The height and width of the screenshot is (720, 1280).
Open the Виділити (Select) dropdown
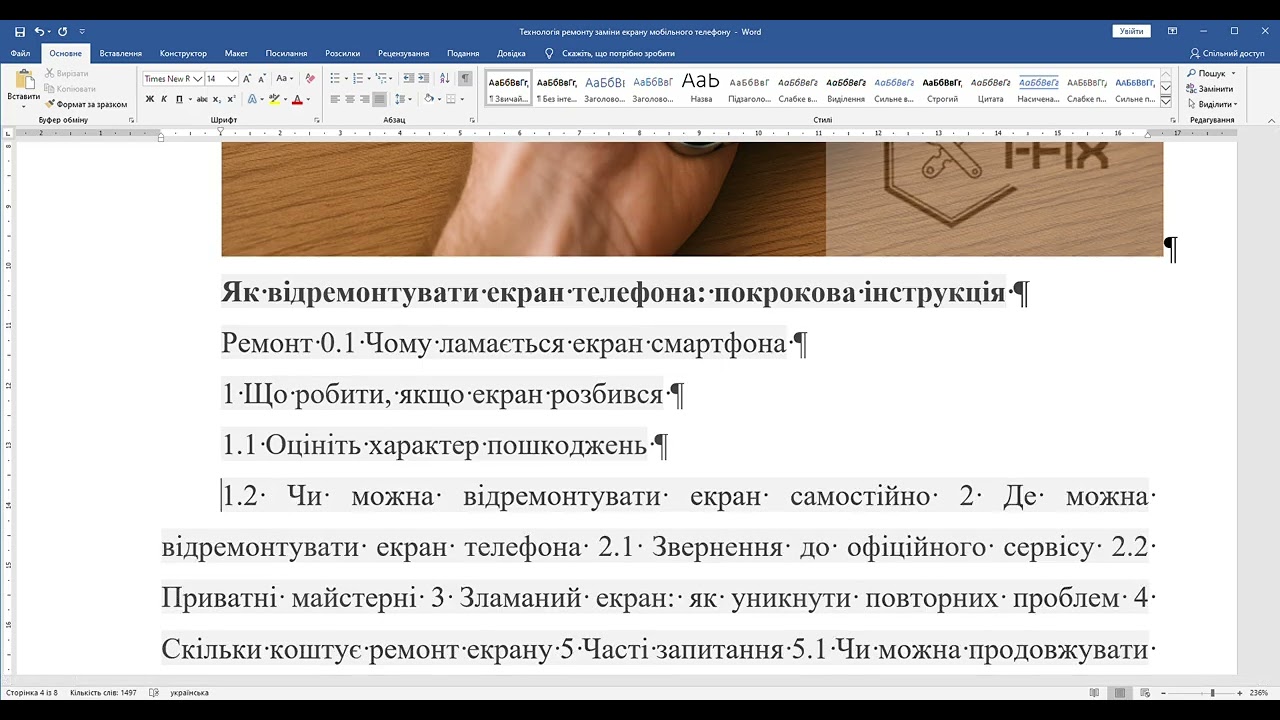click(1211, 104)
